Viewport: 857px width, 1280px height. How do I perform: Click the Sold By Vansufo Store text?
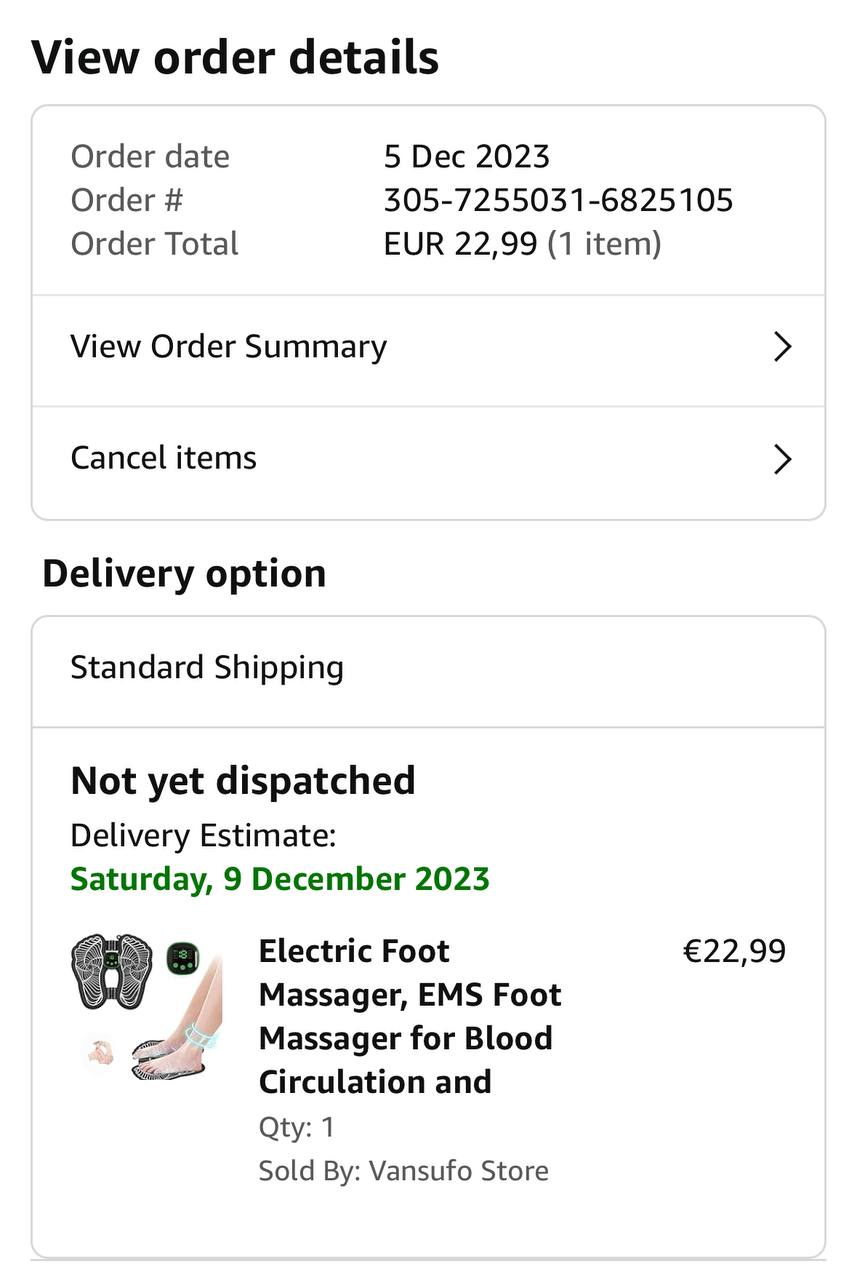coord(403,1171)
